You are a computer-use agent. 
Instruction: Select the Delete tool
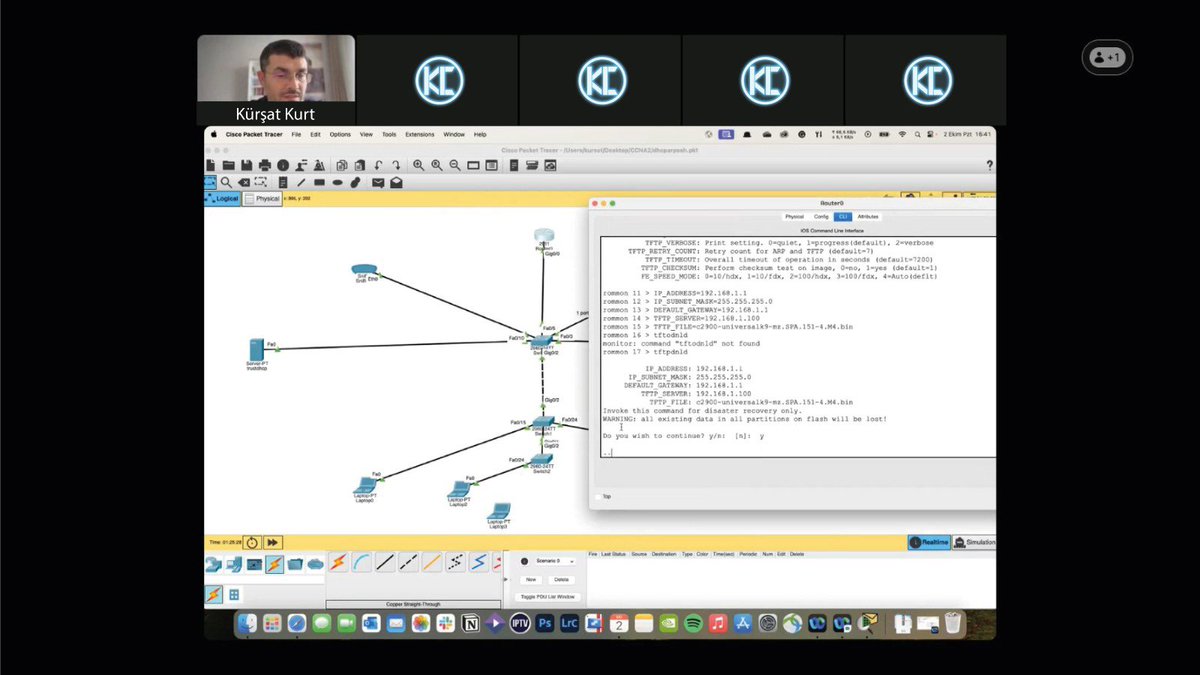244,182
